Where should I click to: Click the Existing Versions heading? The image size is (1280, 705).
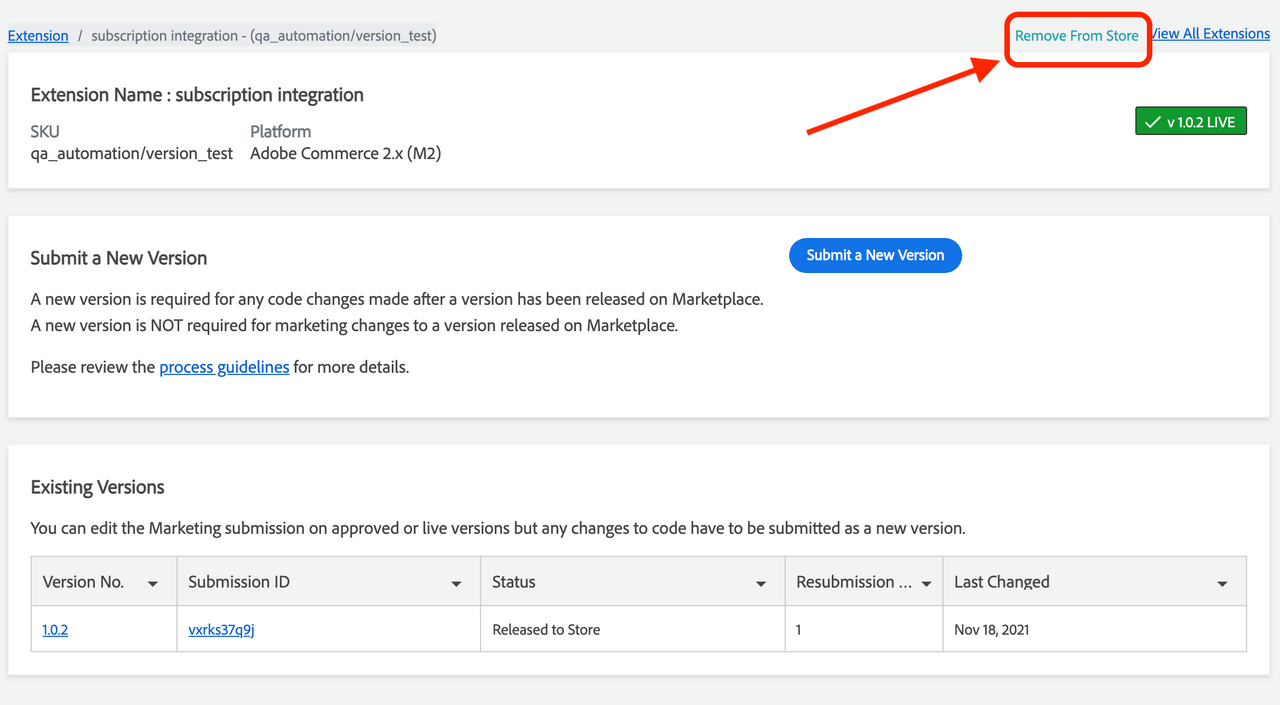[x=98, y=488]
